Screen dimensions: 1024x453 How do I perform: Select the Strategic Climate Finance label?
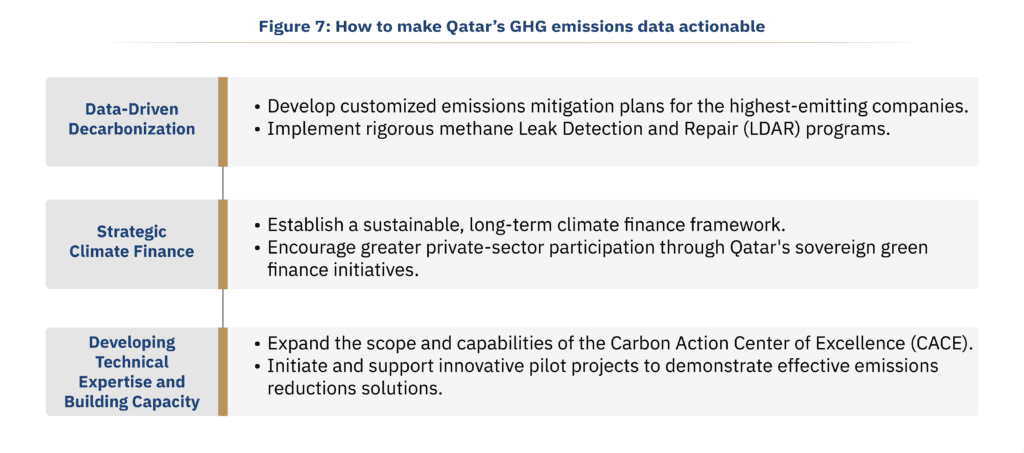(132, 242)
